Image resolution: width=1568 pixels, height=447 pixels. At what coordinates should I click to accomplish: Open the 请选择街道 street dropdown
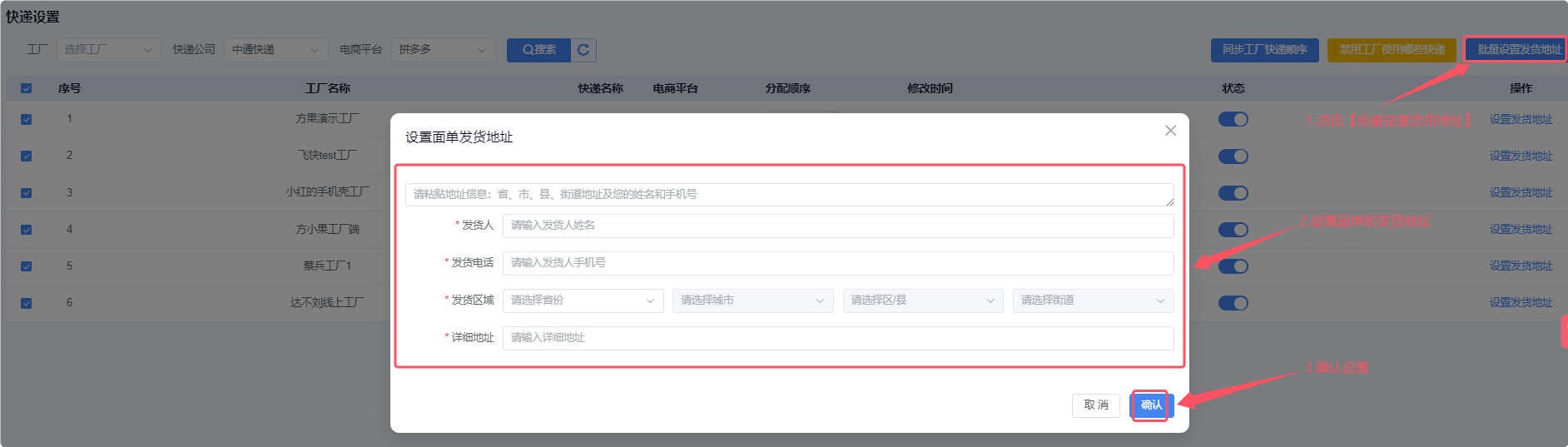click(1093, 300)
